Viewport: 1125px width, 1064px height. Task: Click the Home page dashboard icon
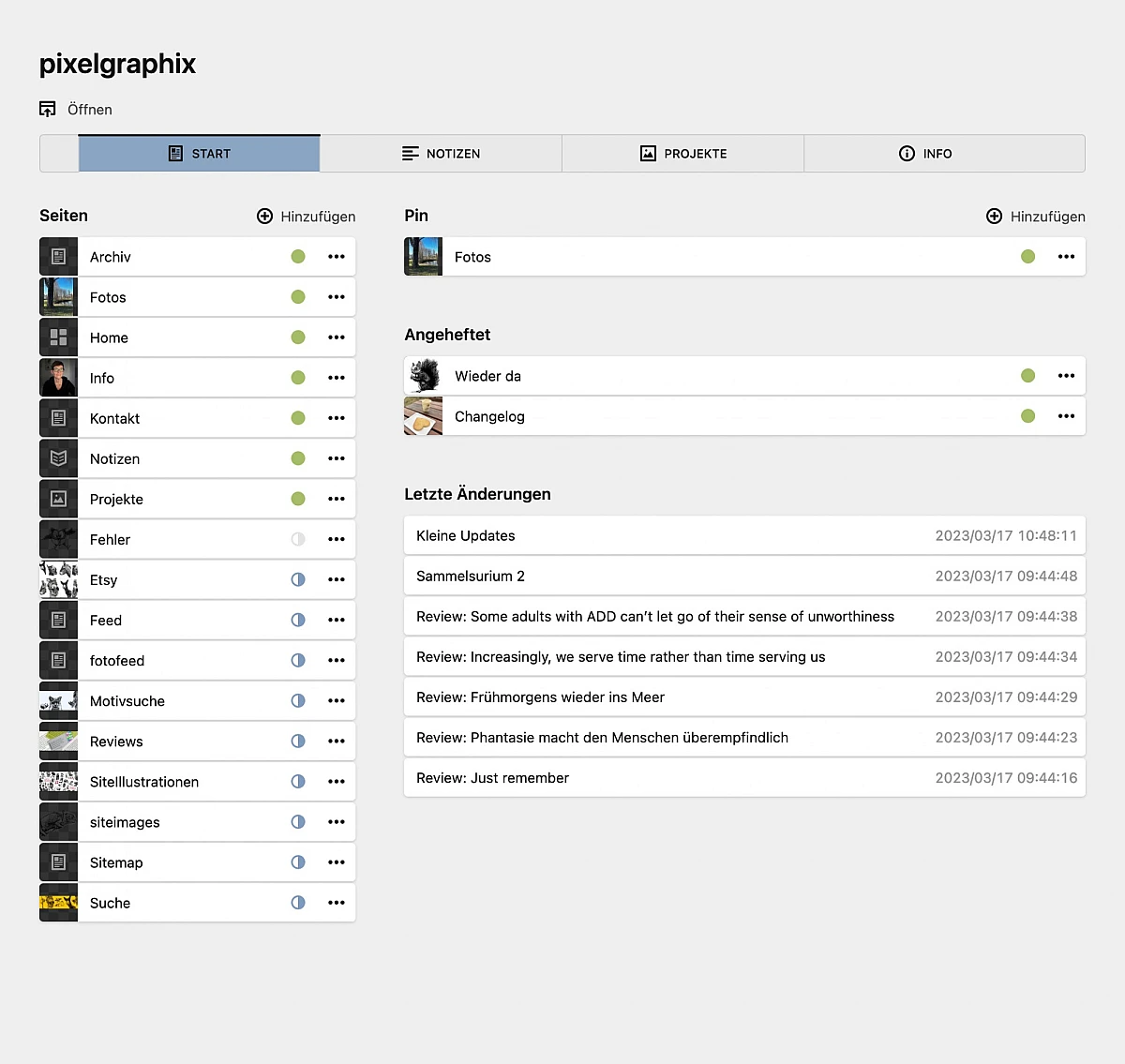pos(58,337)
